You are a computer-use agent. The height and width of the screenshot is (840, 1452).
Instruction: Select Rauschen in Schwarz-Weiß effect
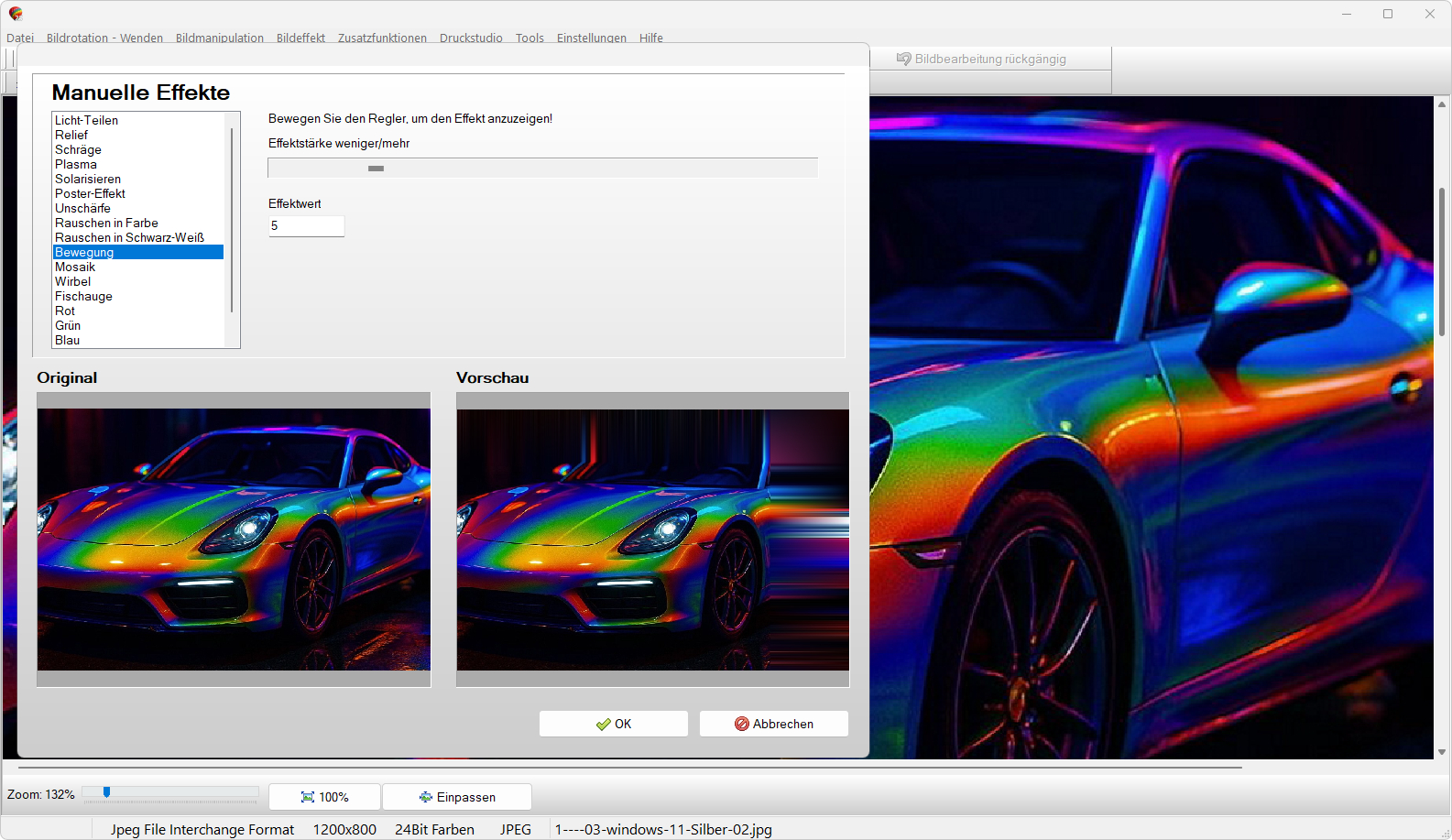coord(129,238)
